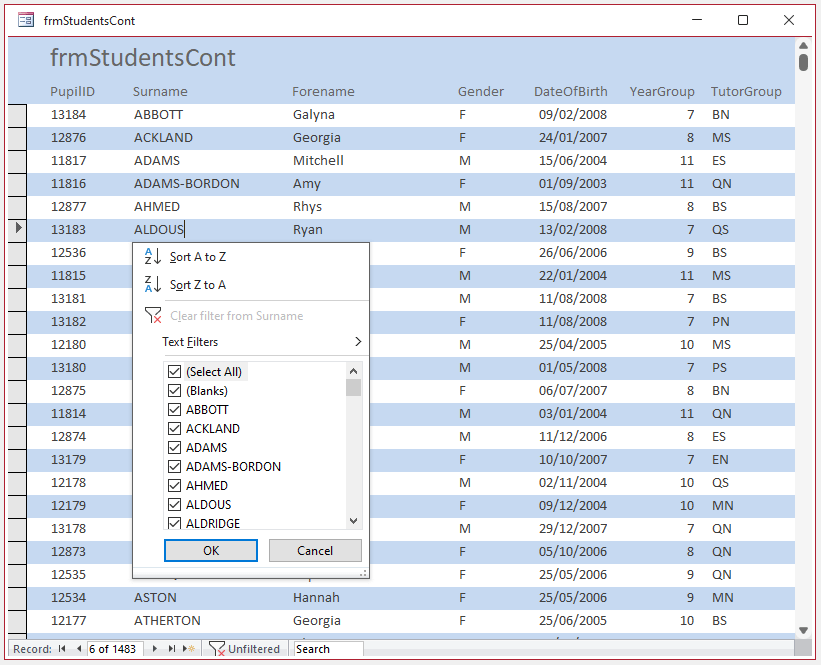
Task: Create new blank record icon
Action: [188, 649]
